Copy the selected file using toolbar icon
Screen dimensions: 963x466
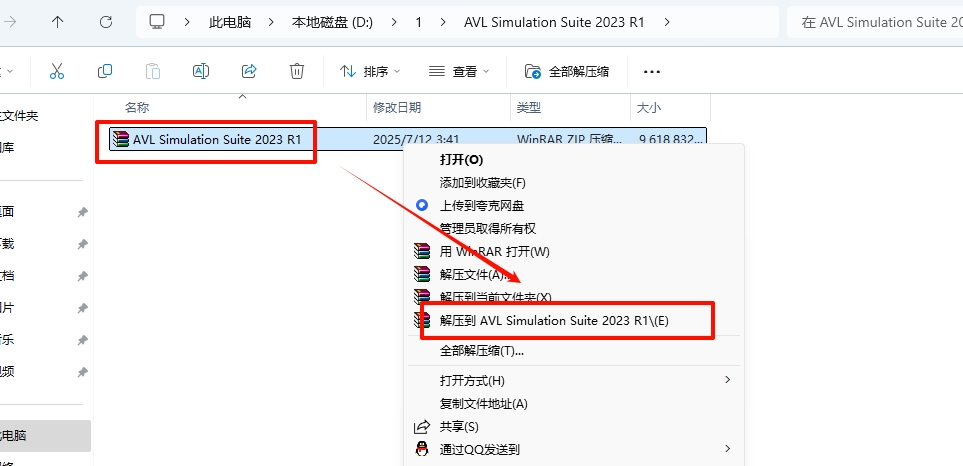(x=105, y=71)
